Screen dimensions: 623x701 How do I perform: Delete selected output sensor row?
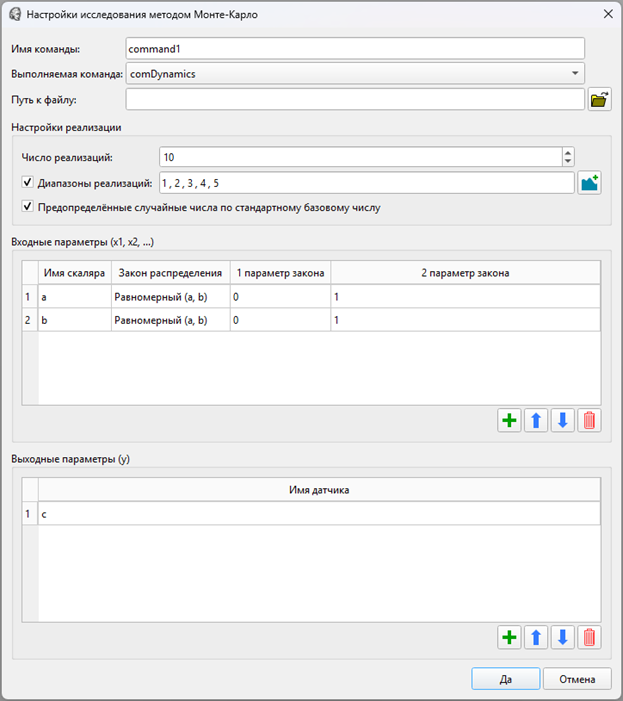(590, 637)
